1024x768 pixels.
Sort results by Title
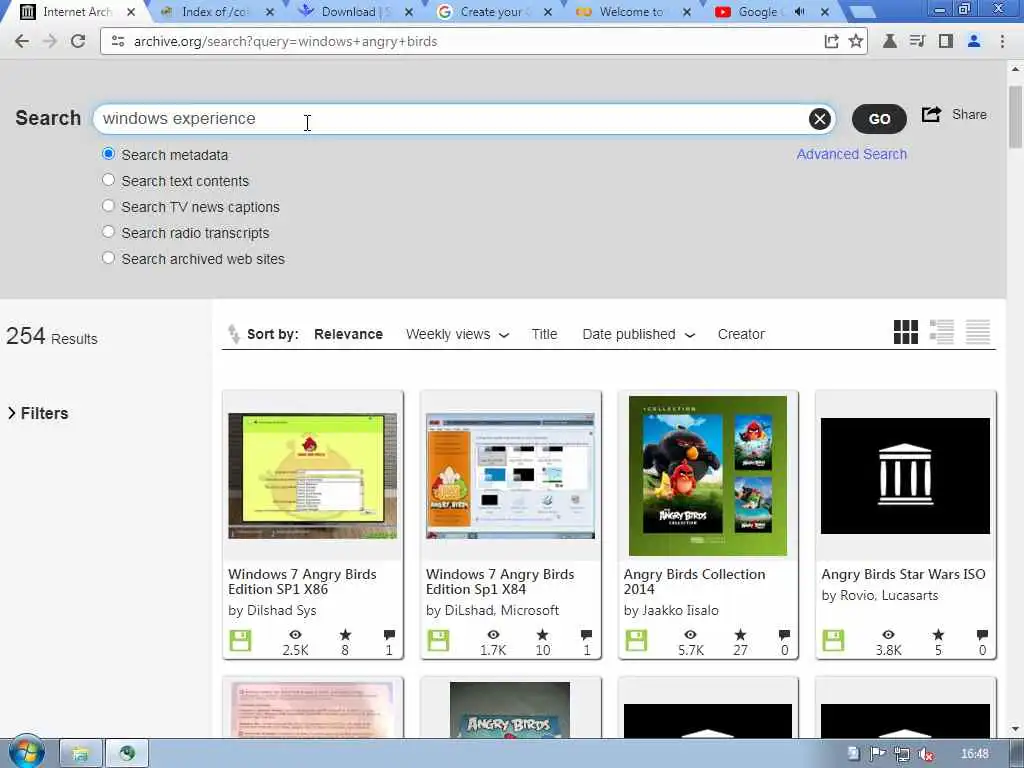[x=544, y=334]
